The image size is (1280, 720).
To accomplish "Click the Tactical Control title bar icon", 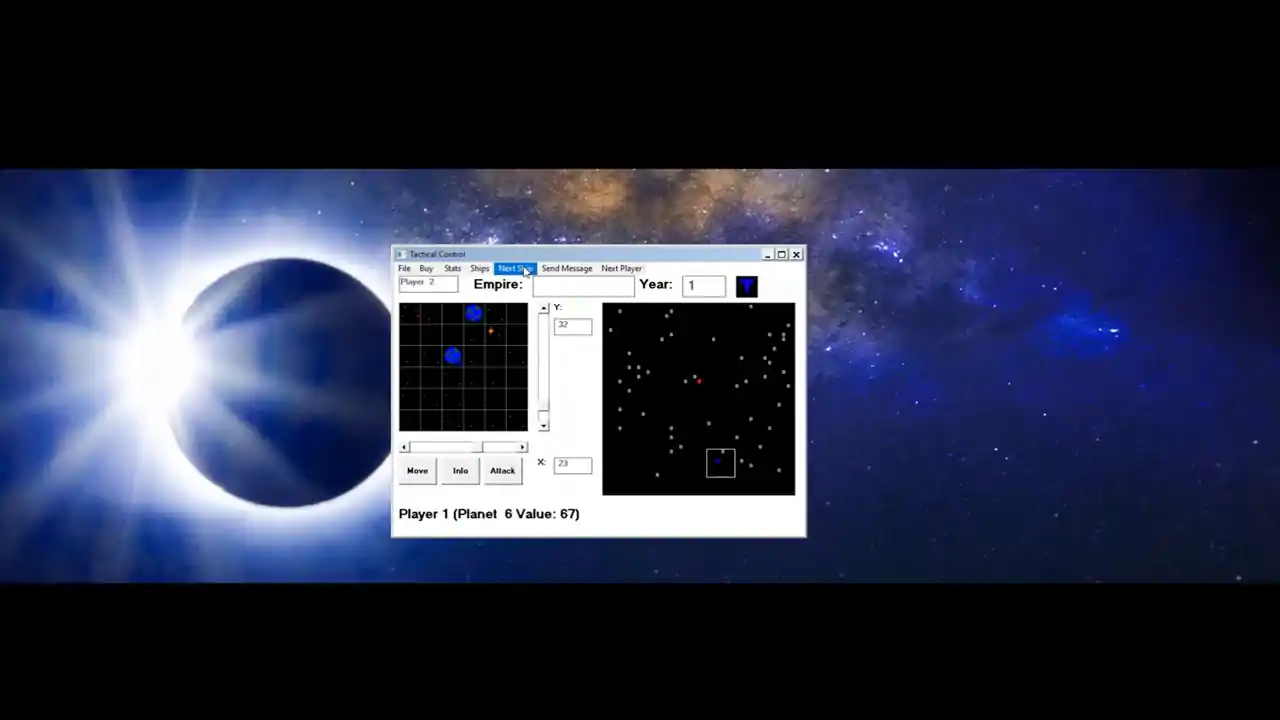I will [x=402, y=254].
